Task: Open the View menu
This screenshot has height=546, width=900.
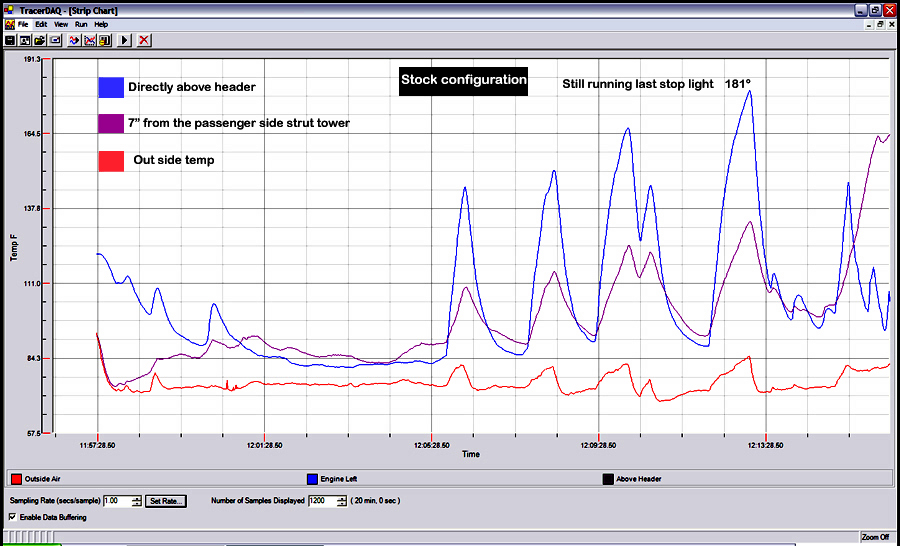Action: (x=61, y=23)
